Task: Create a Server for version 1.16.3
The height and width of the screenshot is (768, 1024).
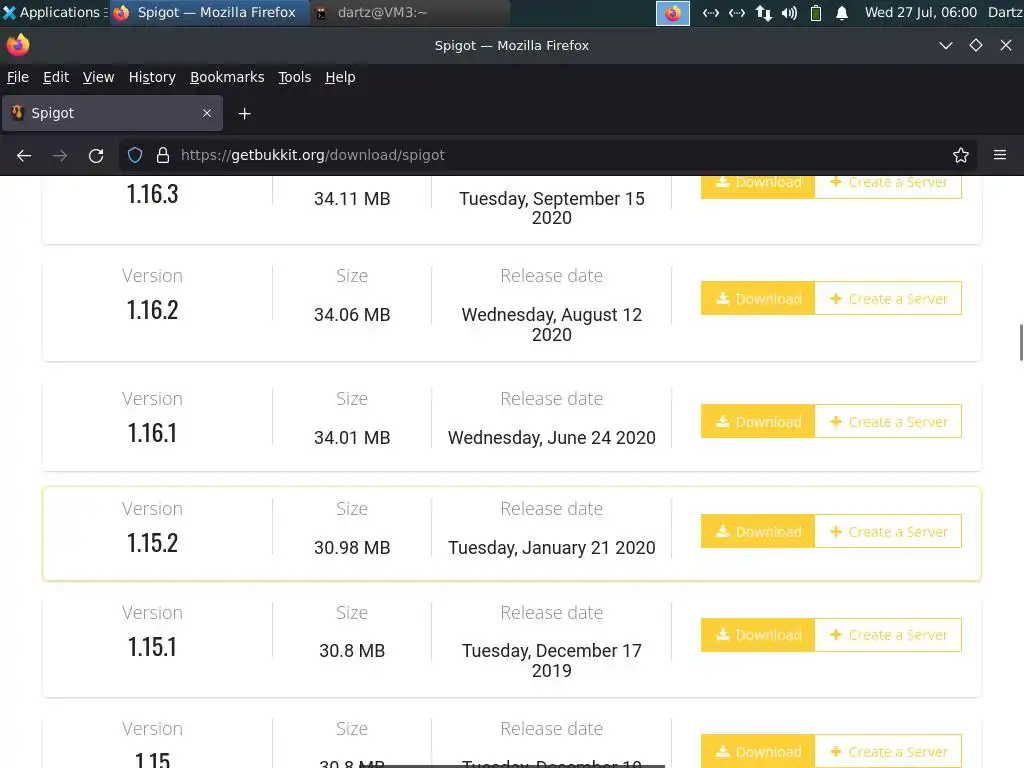Action: point(888,186)
